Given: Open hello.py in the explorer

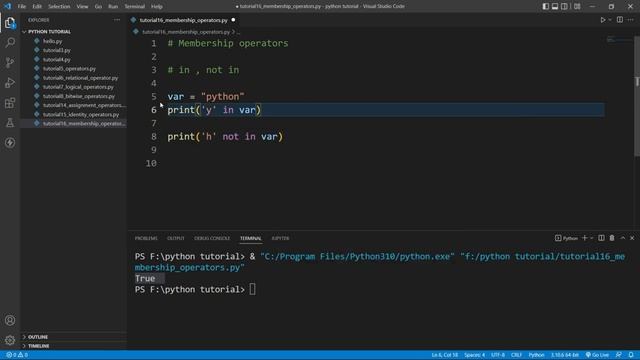Looking at the screenshot, I should tap(53, 41).
